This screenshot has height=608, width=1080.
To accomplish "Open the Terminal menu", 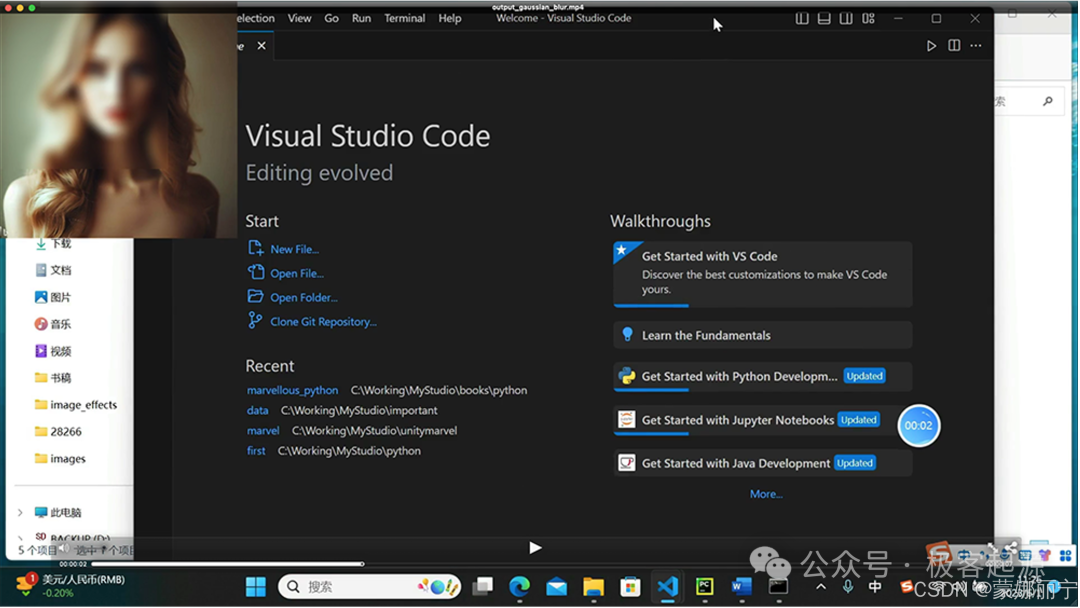I will pyautogui.click(x=404, y=18).
